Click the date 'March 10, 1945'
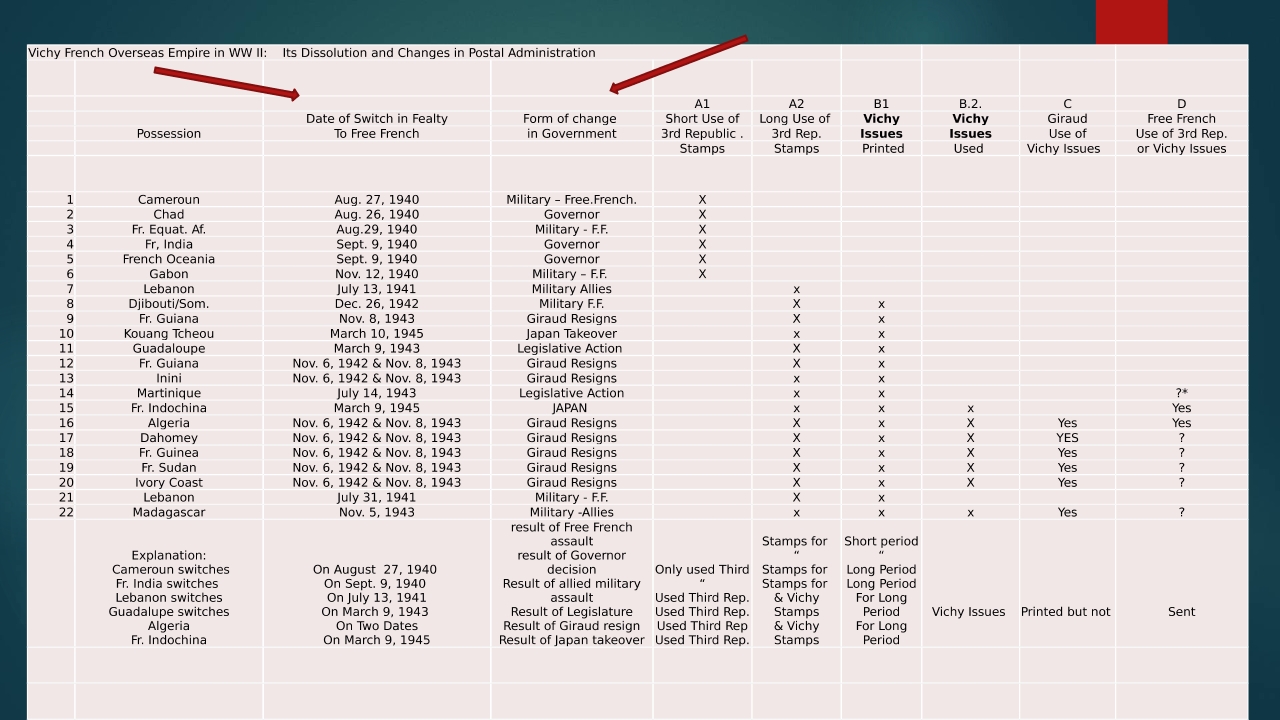Viewport: 1280px width, 720px height. 377,334
